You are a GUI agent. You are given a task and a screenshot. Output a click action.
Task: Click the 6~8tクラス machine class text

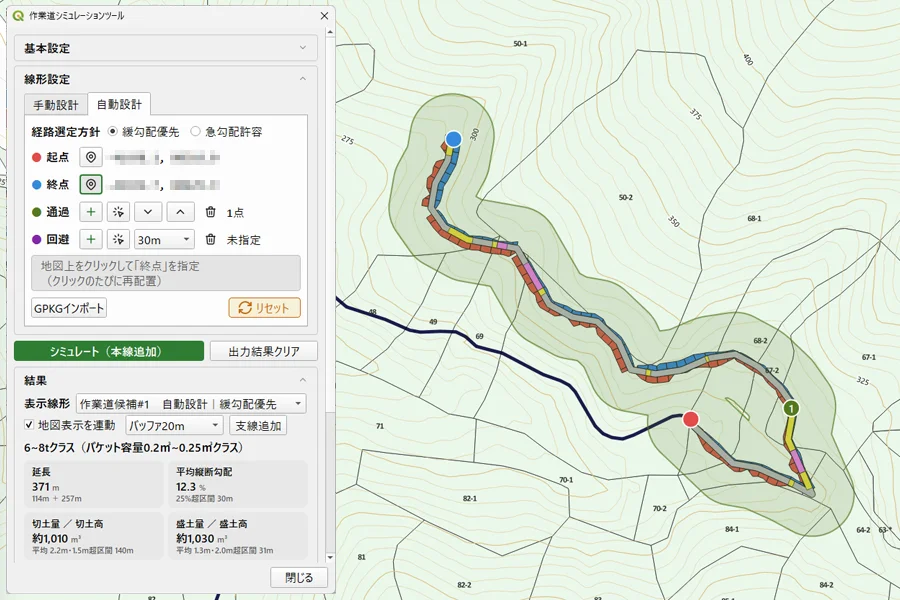tap(134, 447)
